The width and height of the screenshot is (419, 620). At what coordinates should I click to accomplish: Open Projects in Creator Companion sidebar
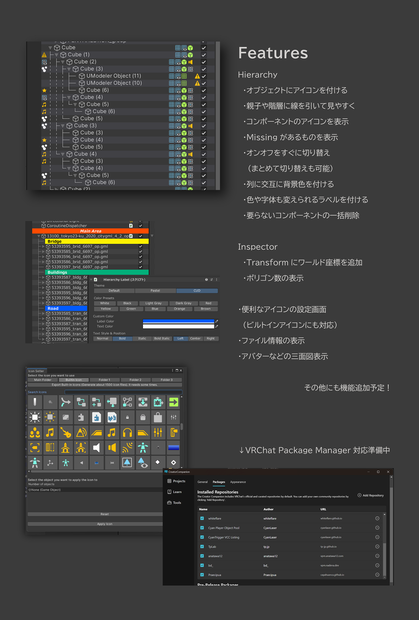(x=176, y=481)
